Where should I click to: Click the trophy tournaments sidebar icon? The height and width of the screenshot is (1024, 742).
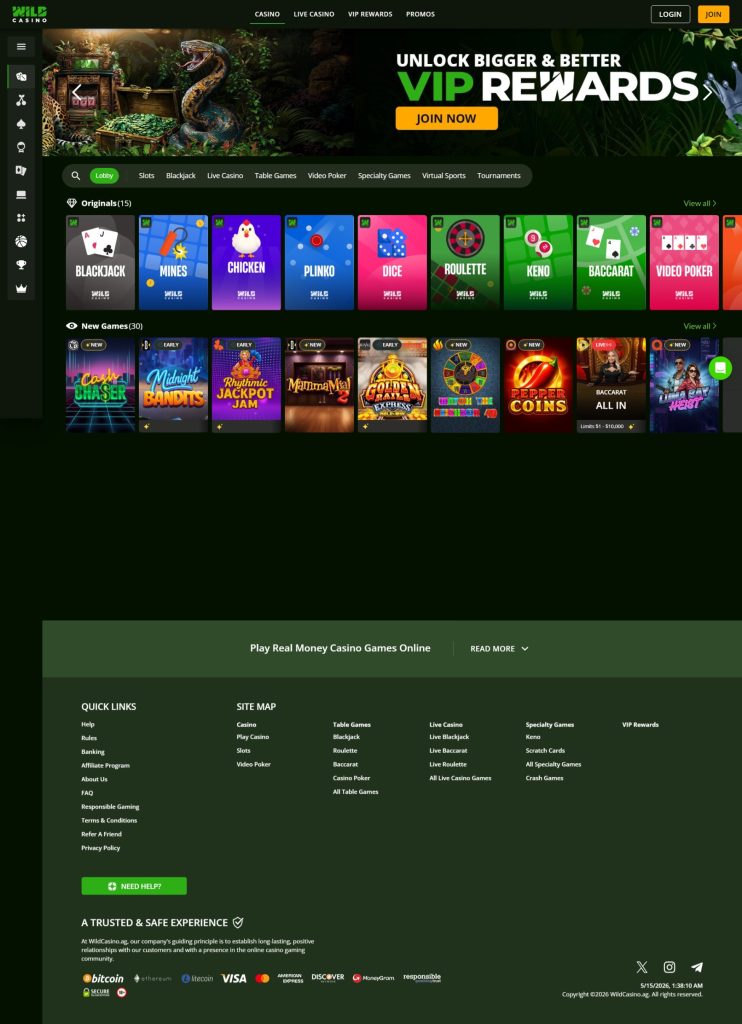pyautogui.click(x=21, y=264)
